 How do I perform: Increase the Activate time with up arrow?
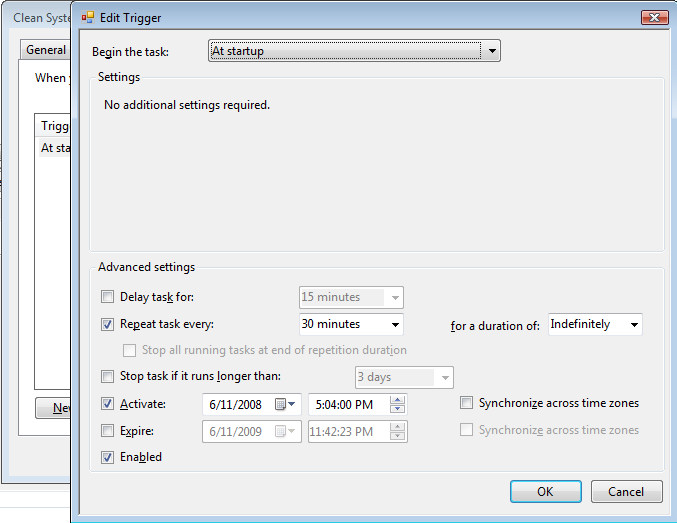(397, 399)
